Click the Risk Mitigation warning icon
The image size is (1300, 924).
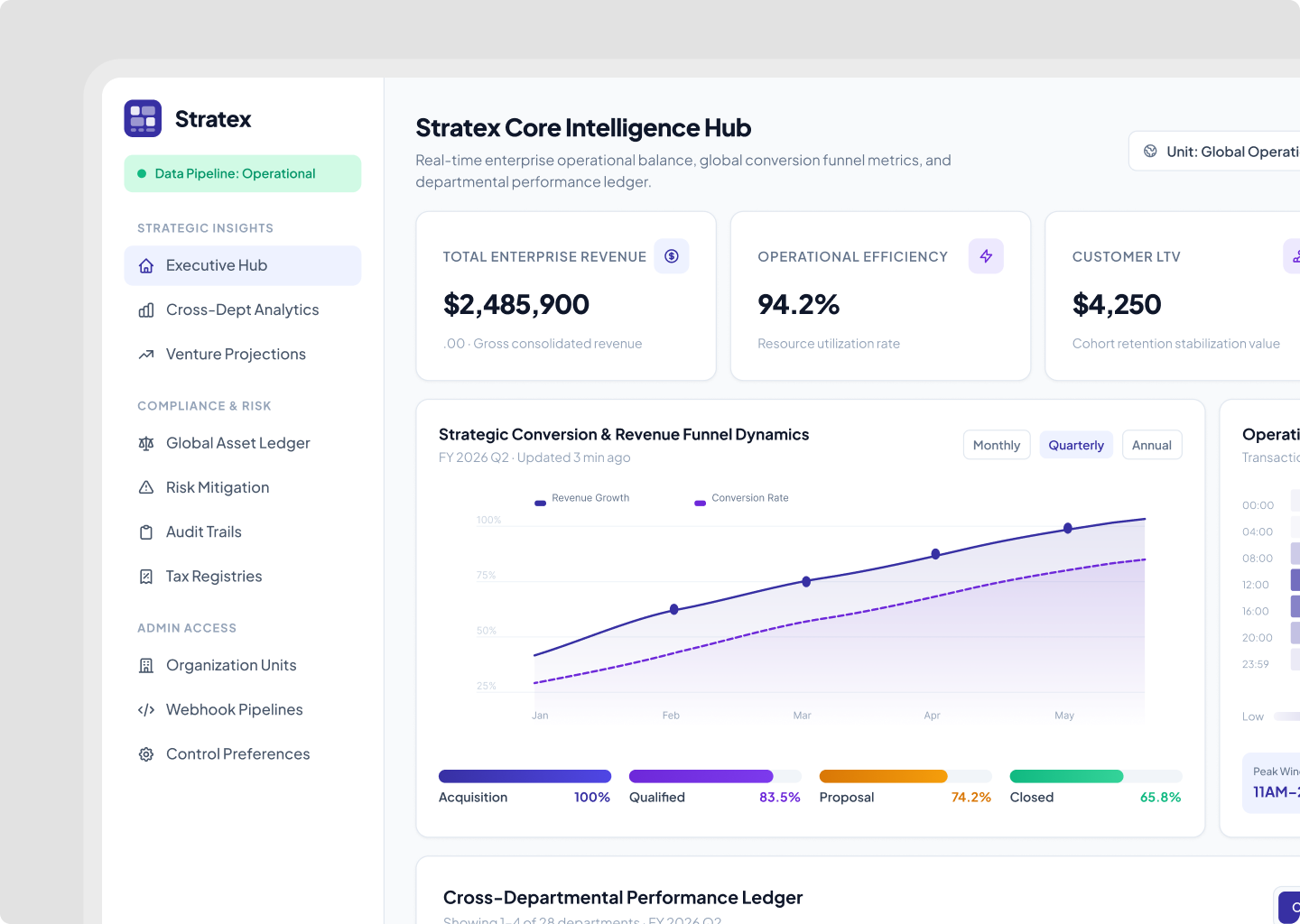coord(146,488)
